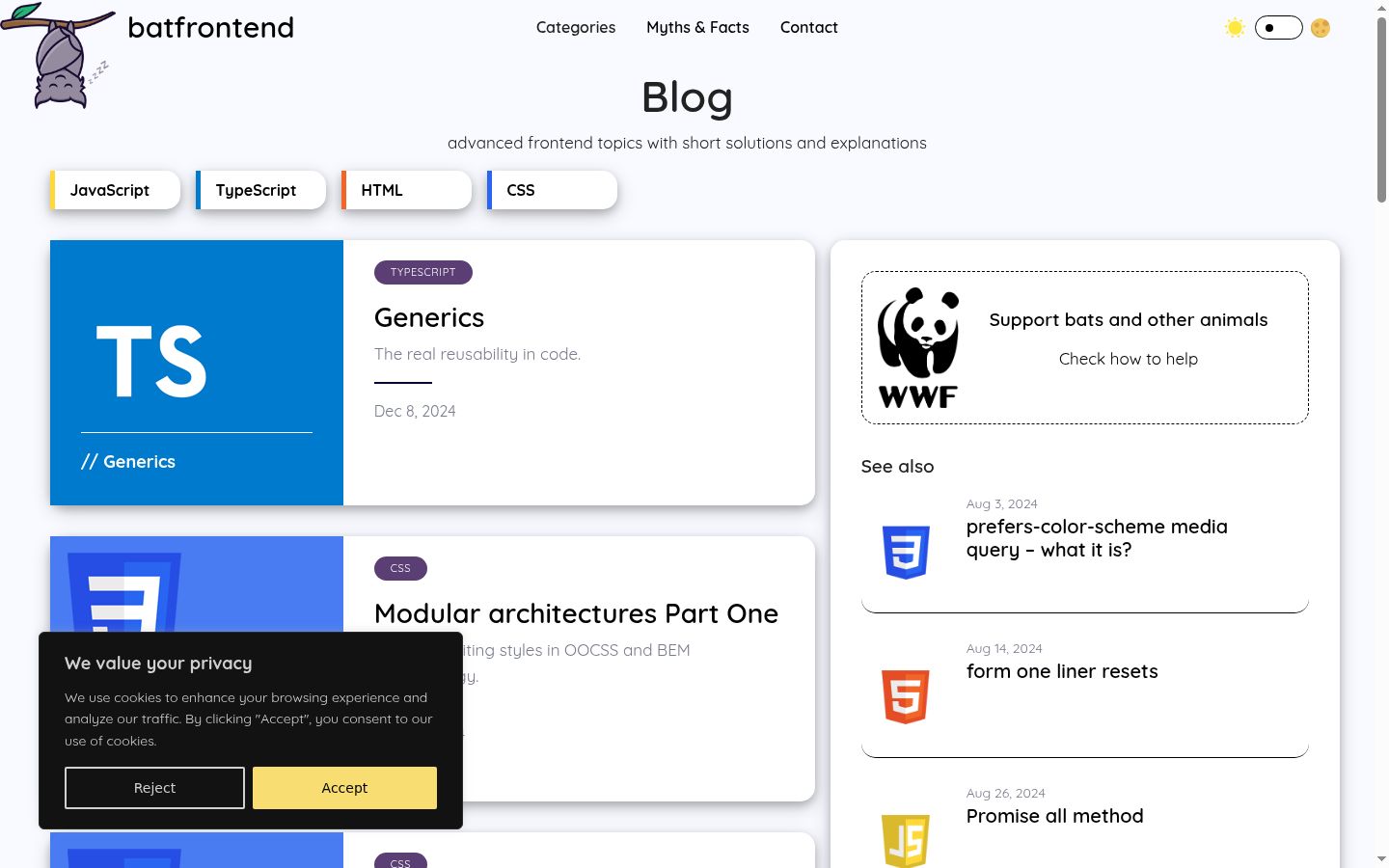
Task: Click the Dec 8, 2024 date
Action: [415, 411]
